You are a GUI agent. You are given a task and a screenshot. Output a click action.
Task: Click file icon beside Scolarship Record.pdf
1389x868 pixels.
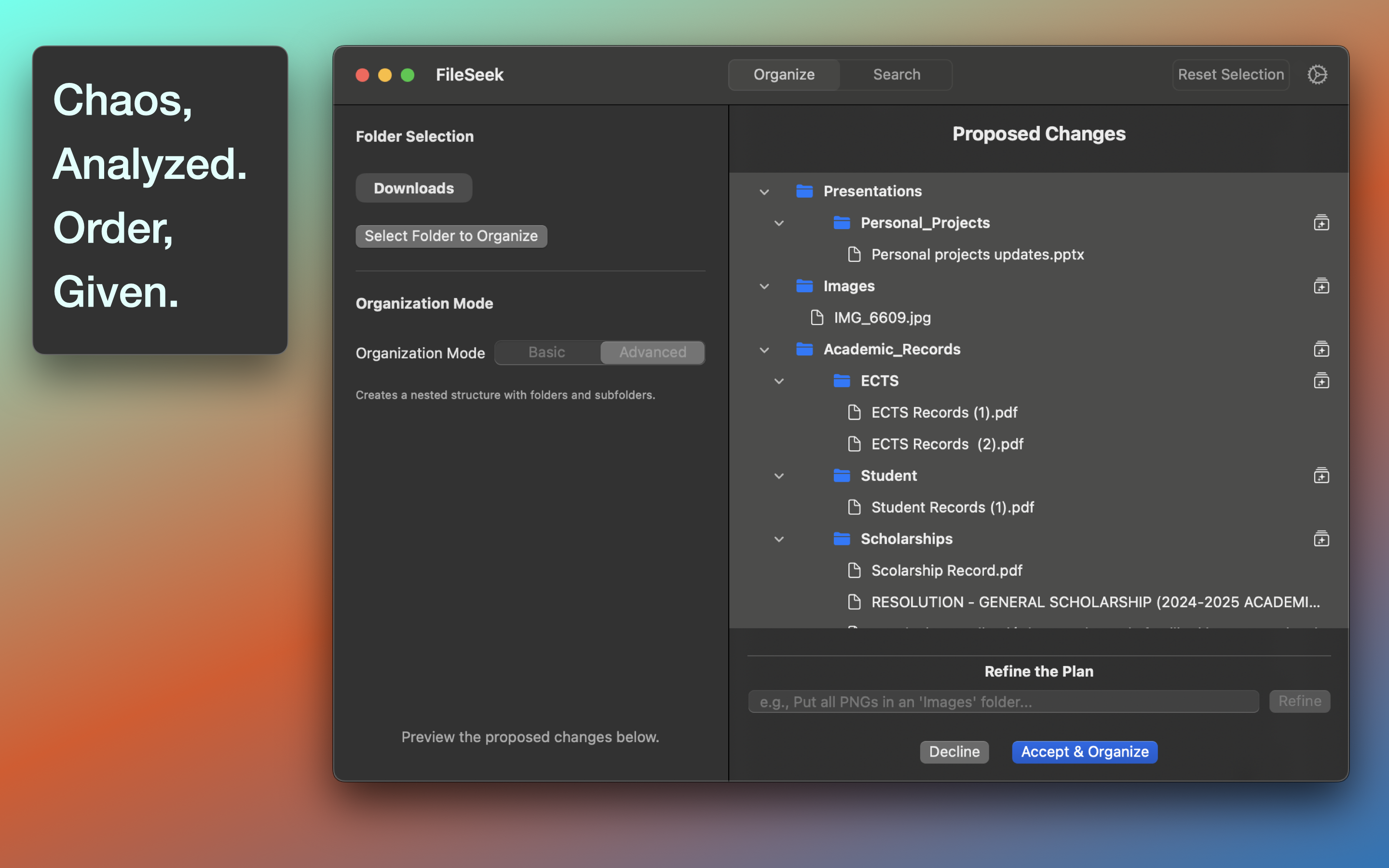tap(854, 570)
